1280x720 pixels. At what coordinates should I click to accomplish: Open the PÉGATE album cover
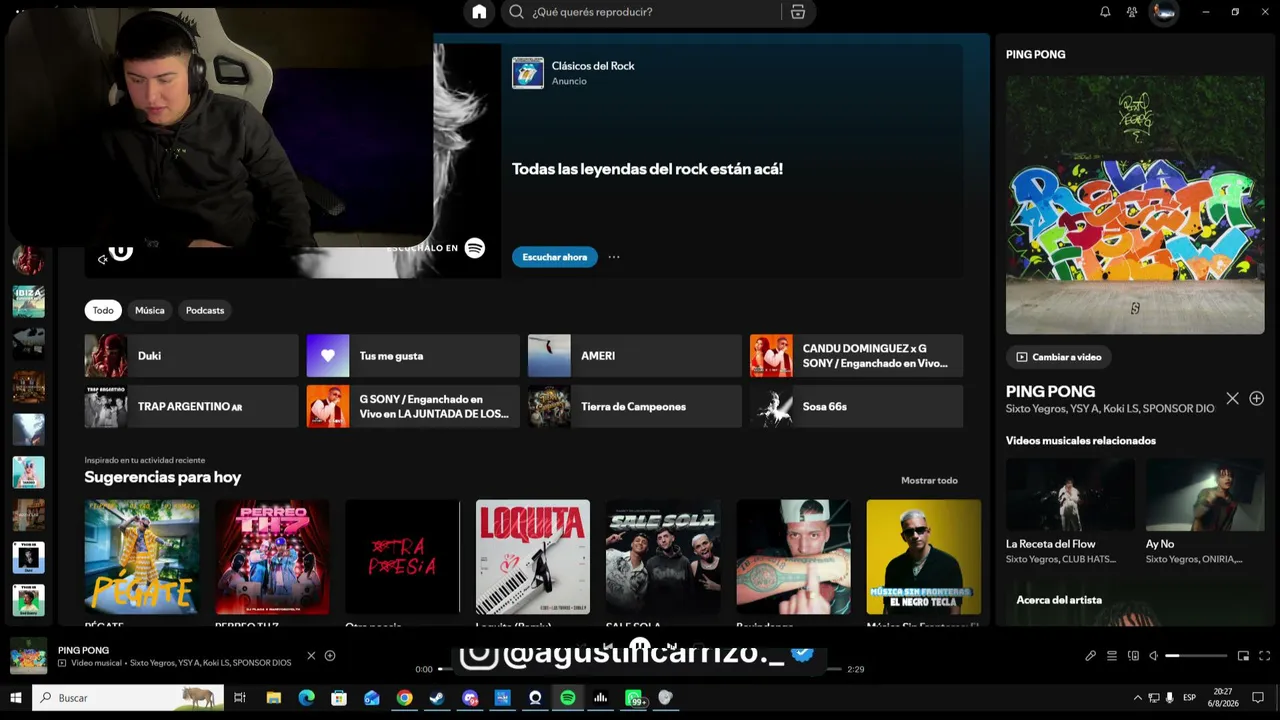point(142,557)
